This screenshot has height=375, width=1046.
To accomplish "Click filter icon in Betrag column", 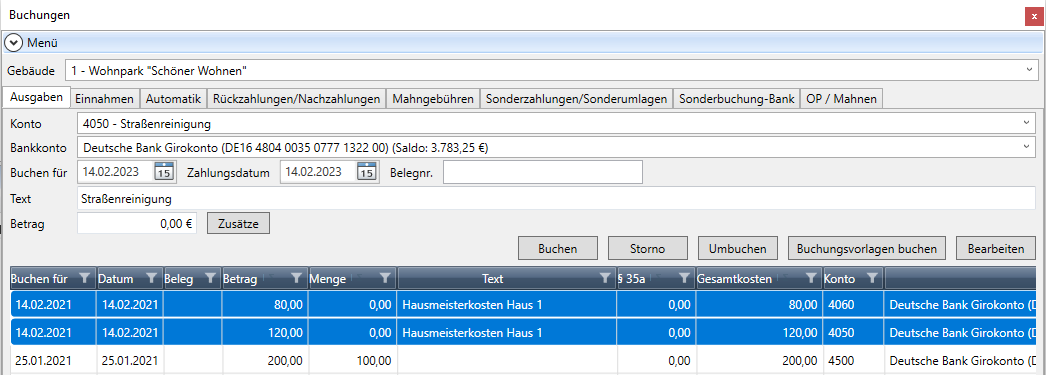I will click(x=297, y=278).
